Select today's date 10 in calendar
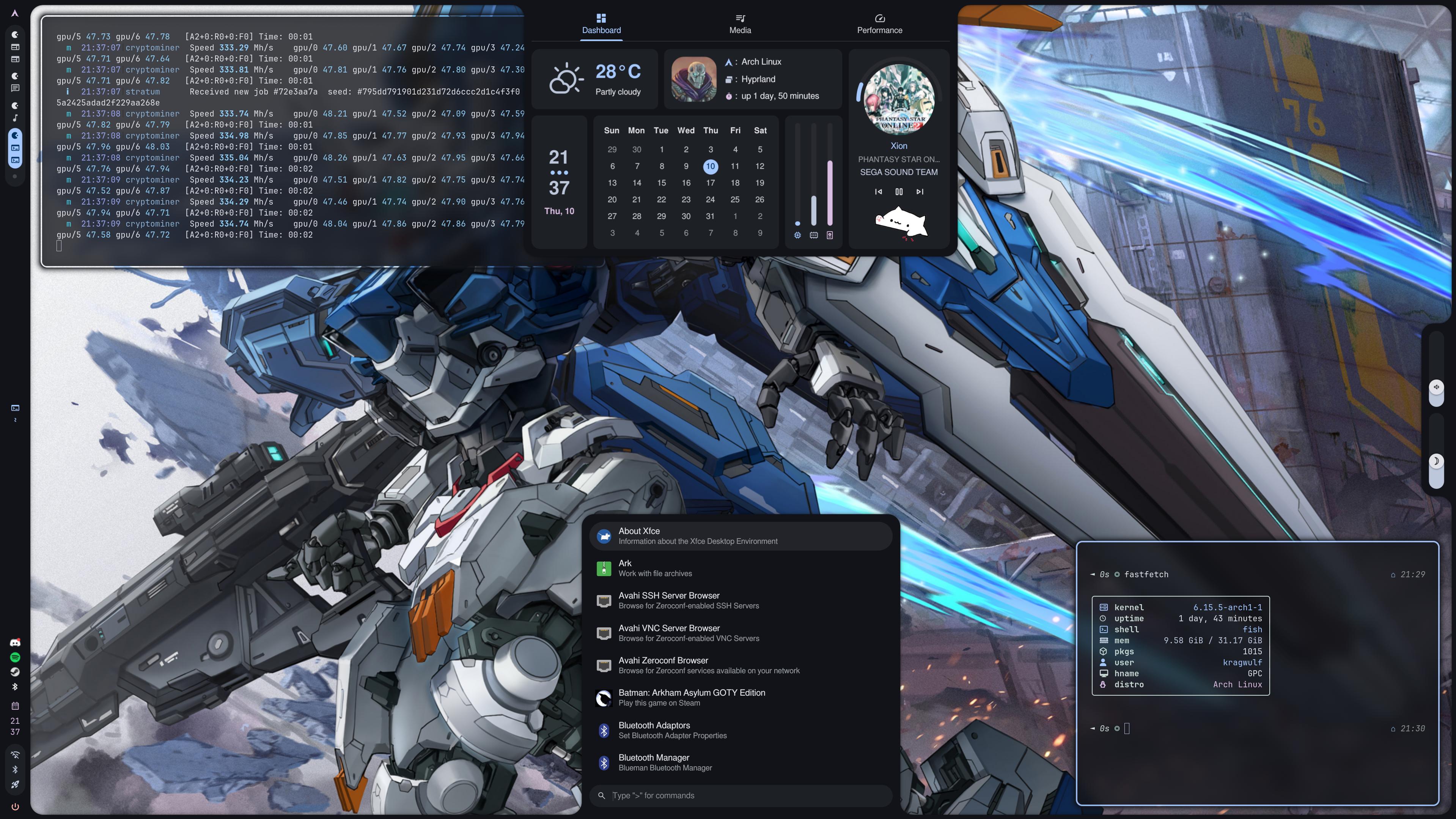 (711, 166)
